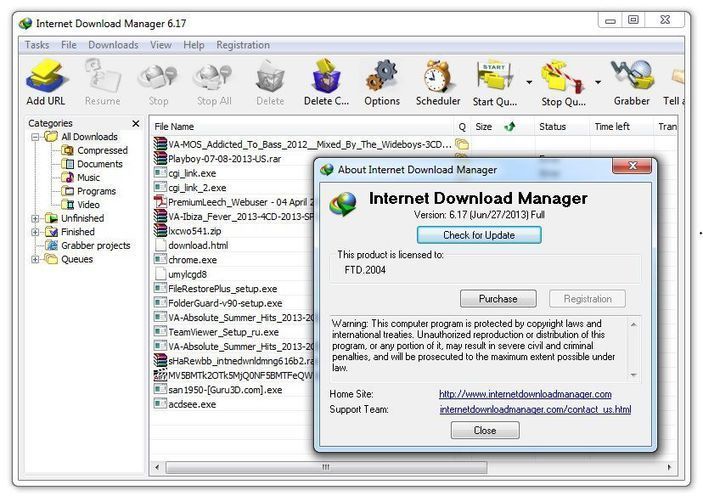Open the File menu
Viewport: 703px width, 496px height.
pyautogui.click(x=69, y=45)
